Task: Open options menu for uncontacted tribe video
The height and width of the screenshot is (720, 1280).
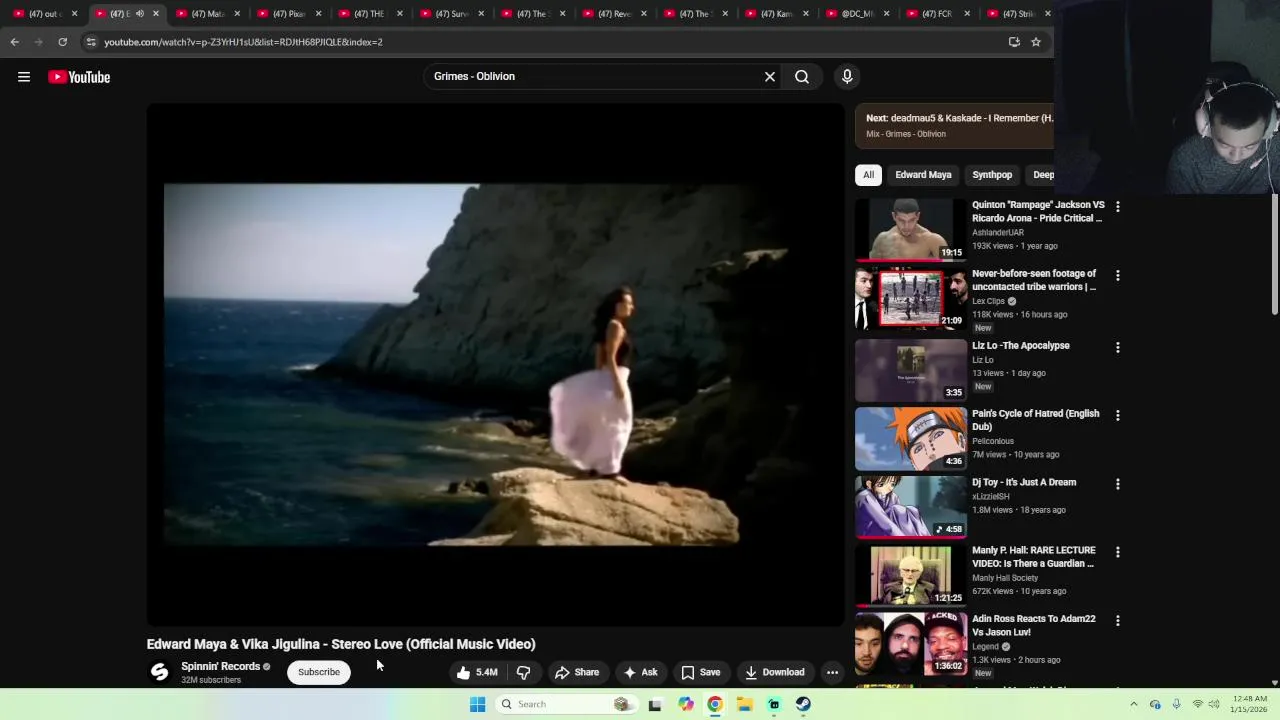Action: 1118,275
